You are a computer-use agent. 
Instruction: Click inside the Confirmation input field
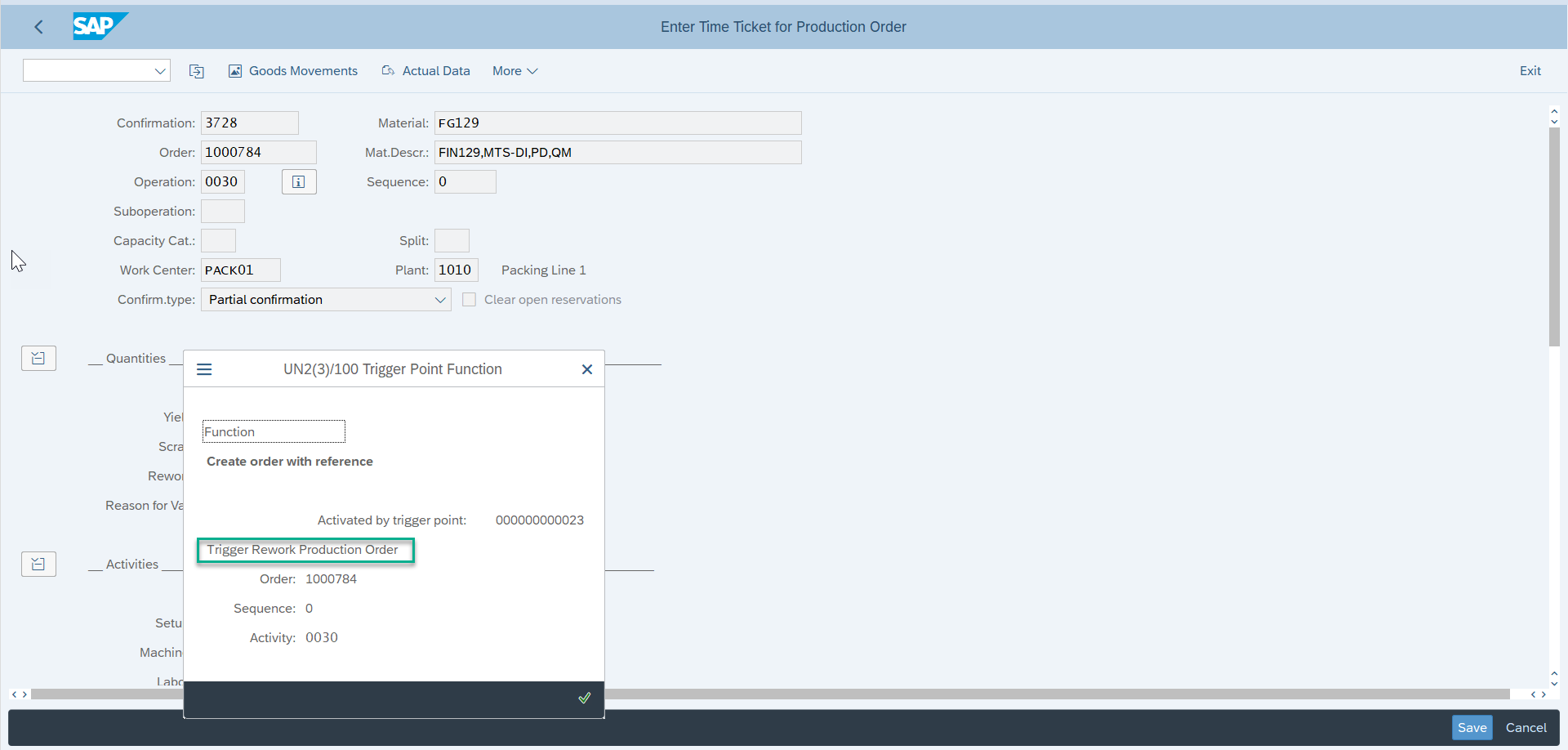(x=248, y=123)
